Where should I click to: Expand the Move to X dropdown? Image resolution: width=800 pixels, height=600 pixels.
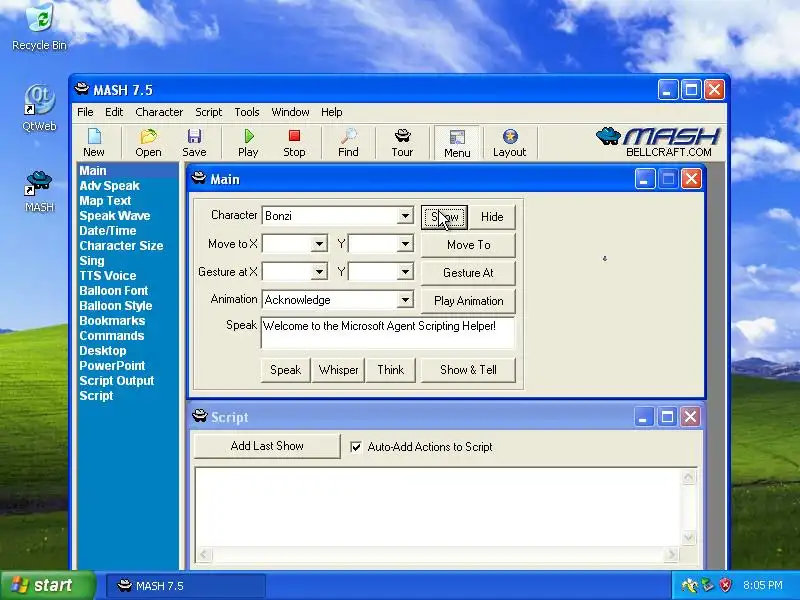point(319,244)
